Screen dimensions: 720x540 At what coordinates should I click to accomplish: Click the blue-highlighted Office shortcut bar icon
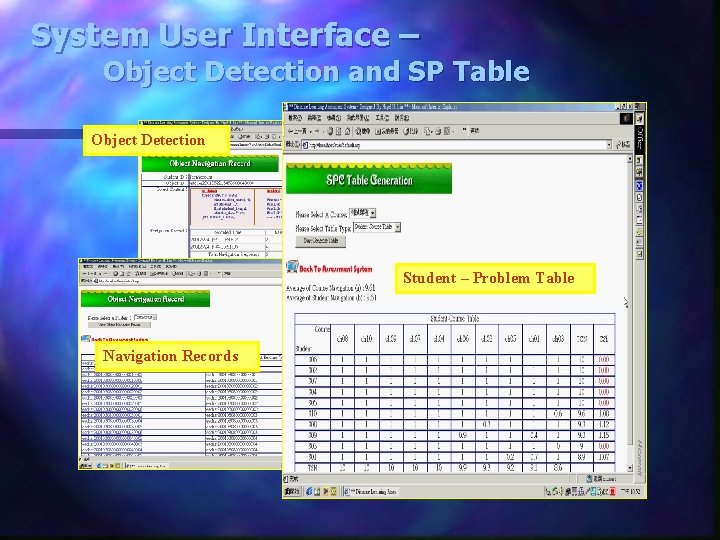click(x=639, y=186)
